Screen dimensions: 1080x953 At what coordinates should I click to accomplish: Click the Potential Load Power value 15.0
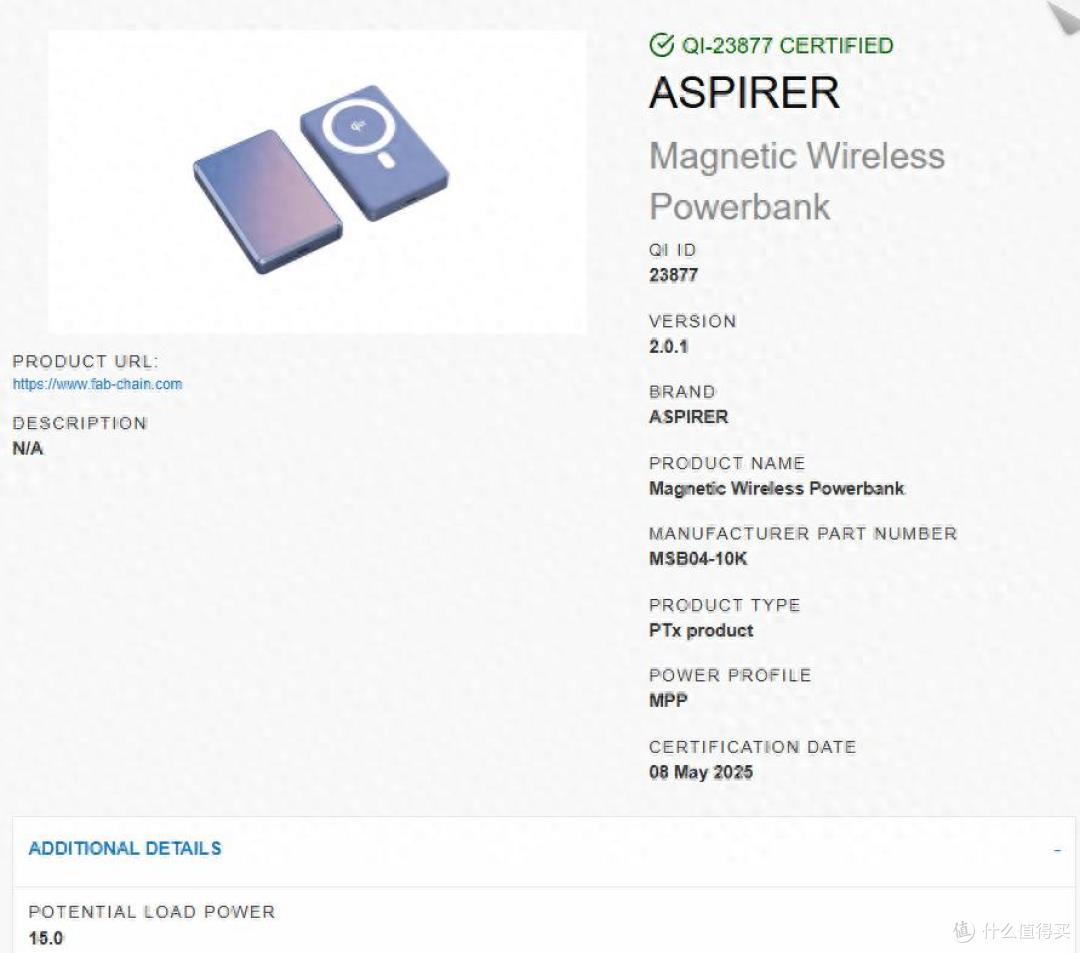(x=45, y=938)
